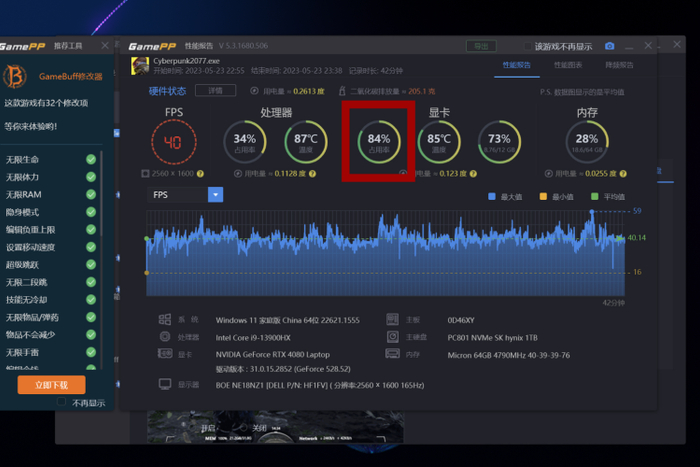
Task: Click the Cyberpunk2077.exe game icon
Action: tap(140, 66)
